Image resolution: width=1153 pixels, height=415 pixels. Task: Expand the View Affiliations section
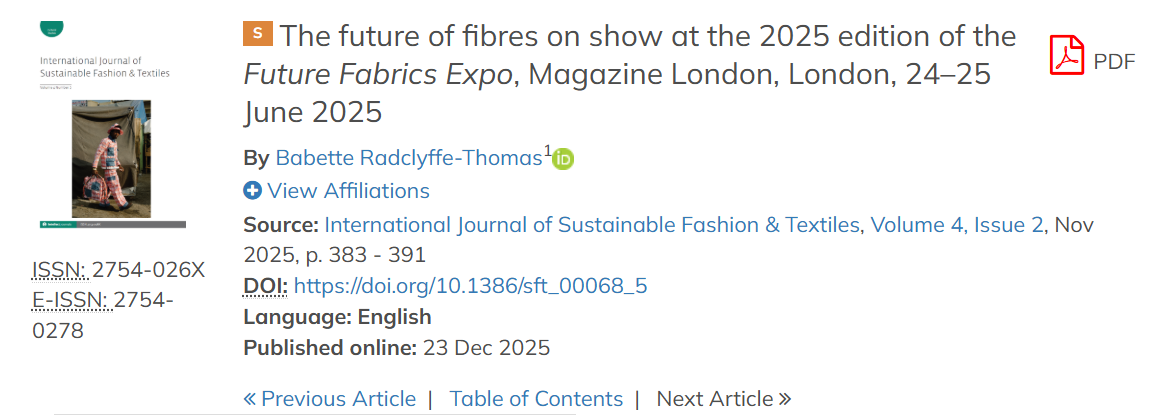tap(348, 191)
